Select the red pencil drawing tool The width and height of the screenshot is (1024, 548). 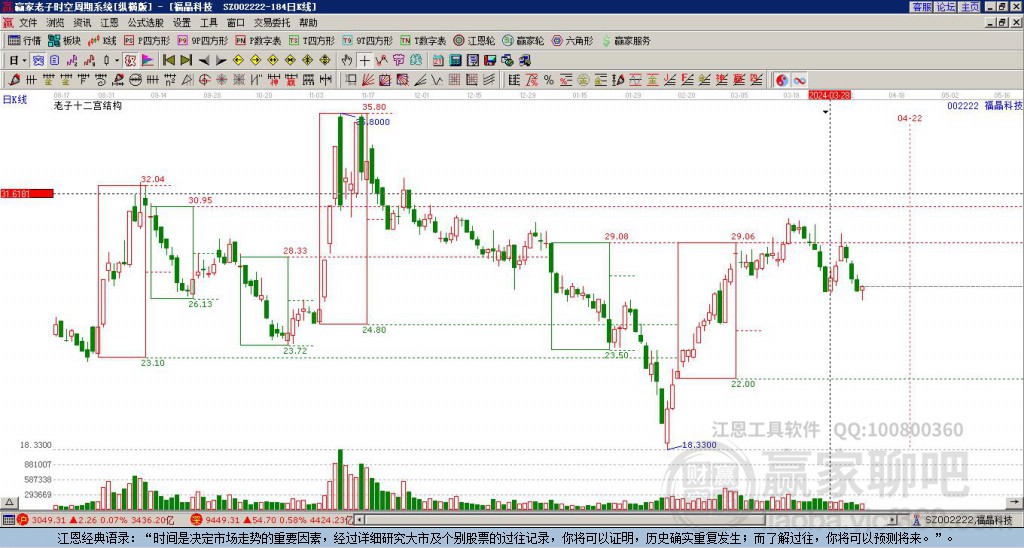pos(14,80)
